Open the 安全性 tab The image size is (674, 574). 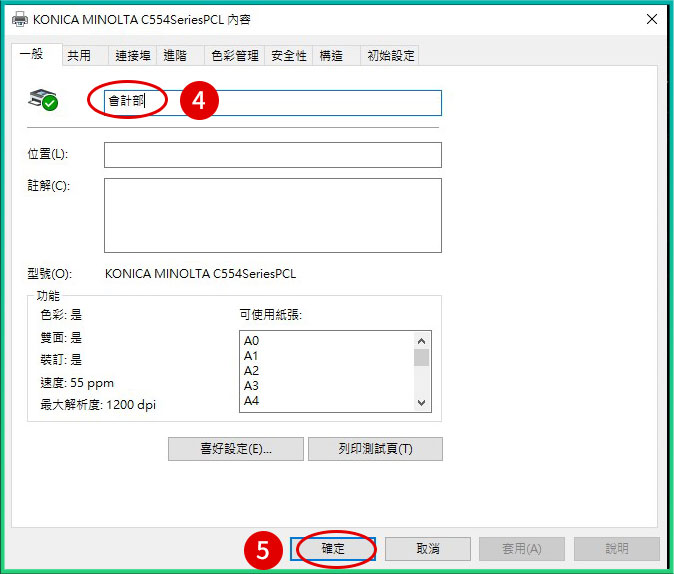click(x=289, y=55)
